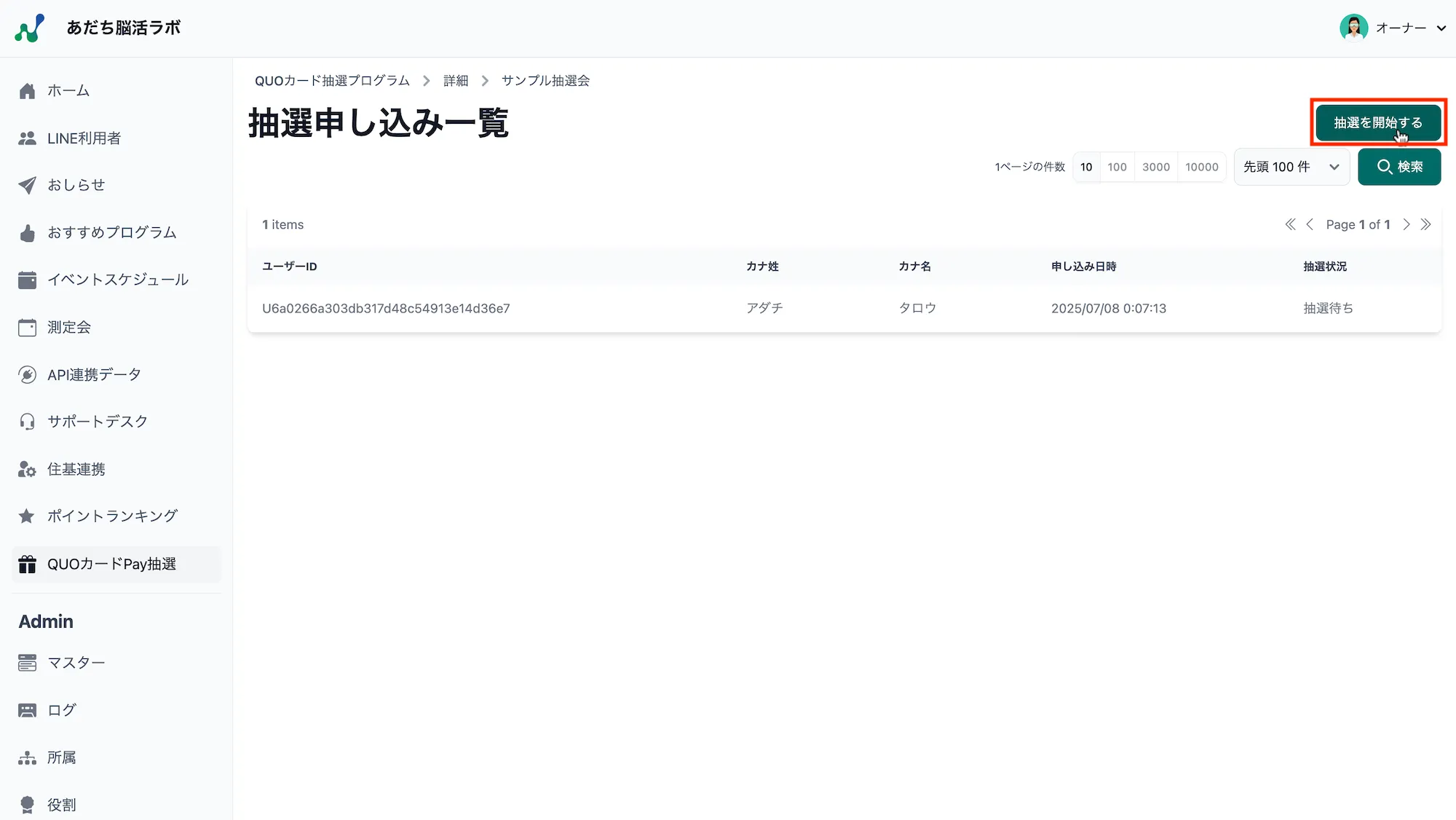
Task: Click the API連携データ icon
Action: (27, 374)
